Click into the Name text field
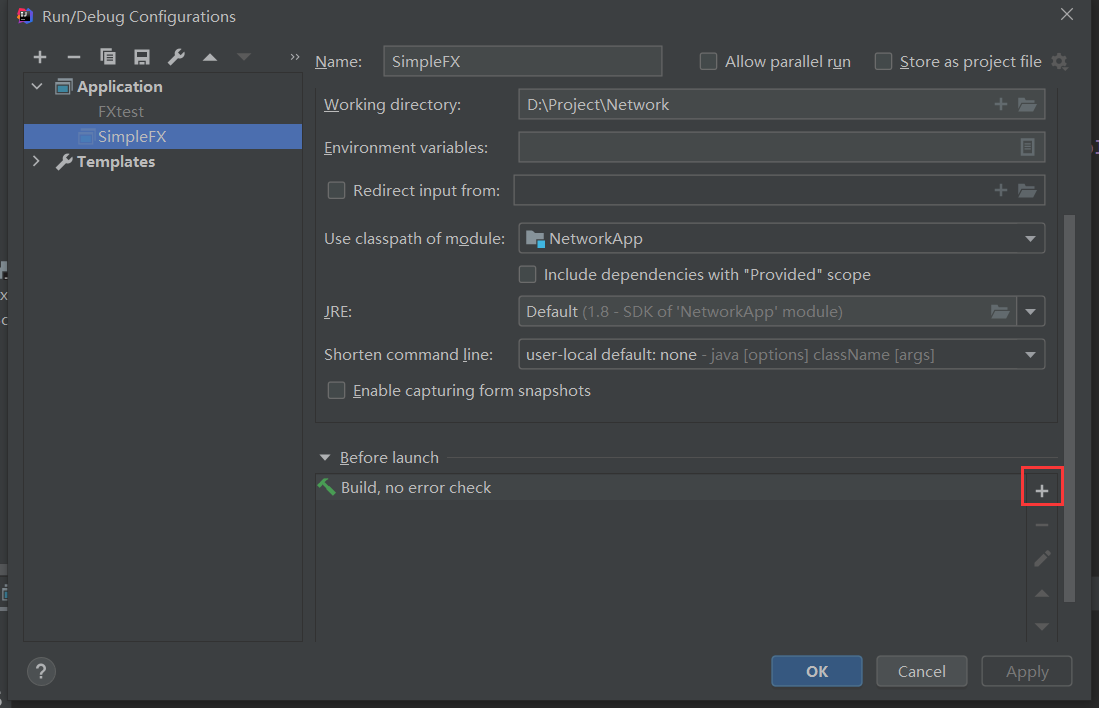Screen dimensions: 1099x708 click(522, 62)
